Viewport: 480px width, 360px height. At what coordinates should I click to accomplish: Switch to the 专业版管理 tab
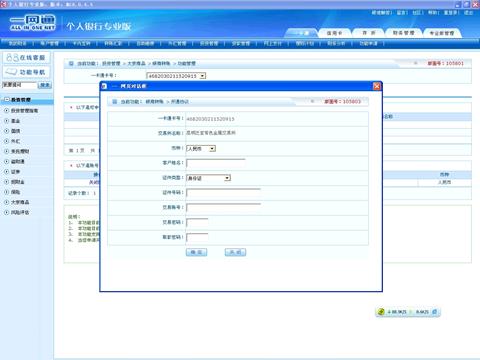[x=442, y=33]
